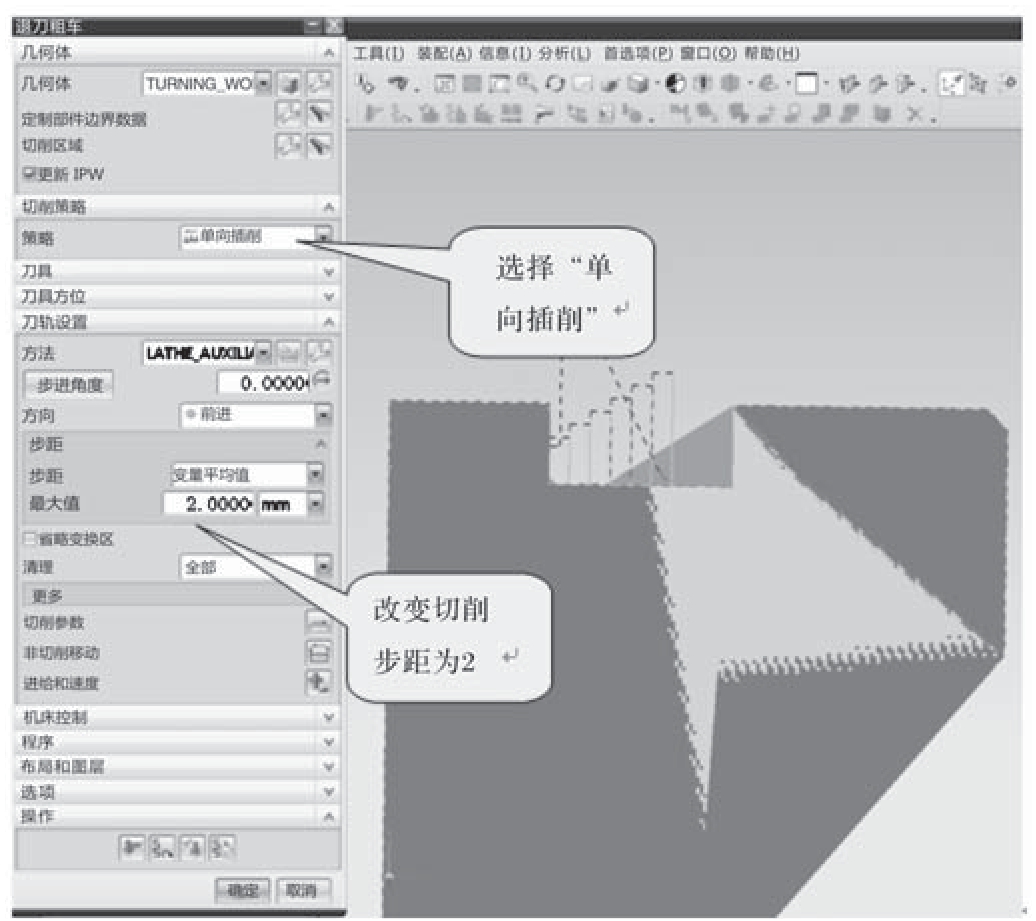Click the shaded cube display icon in toolbar
This screenshot has width=1036, height=921.
click(x=638, y=84)
